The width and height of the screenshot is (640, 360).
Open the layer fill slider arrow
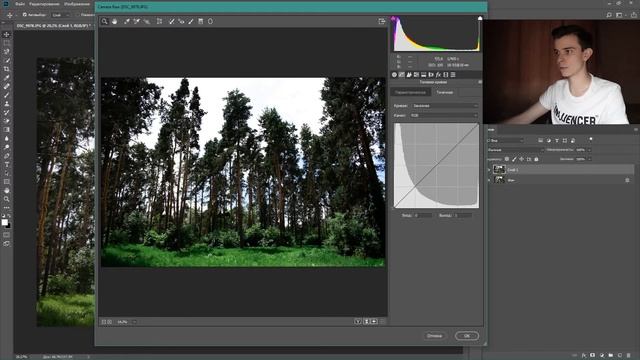click(x=589, y=159)
